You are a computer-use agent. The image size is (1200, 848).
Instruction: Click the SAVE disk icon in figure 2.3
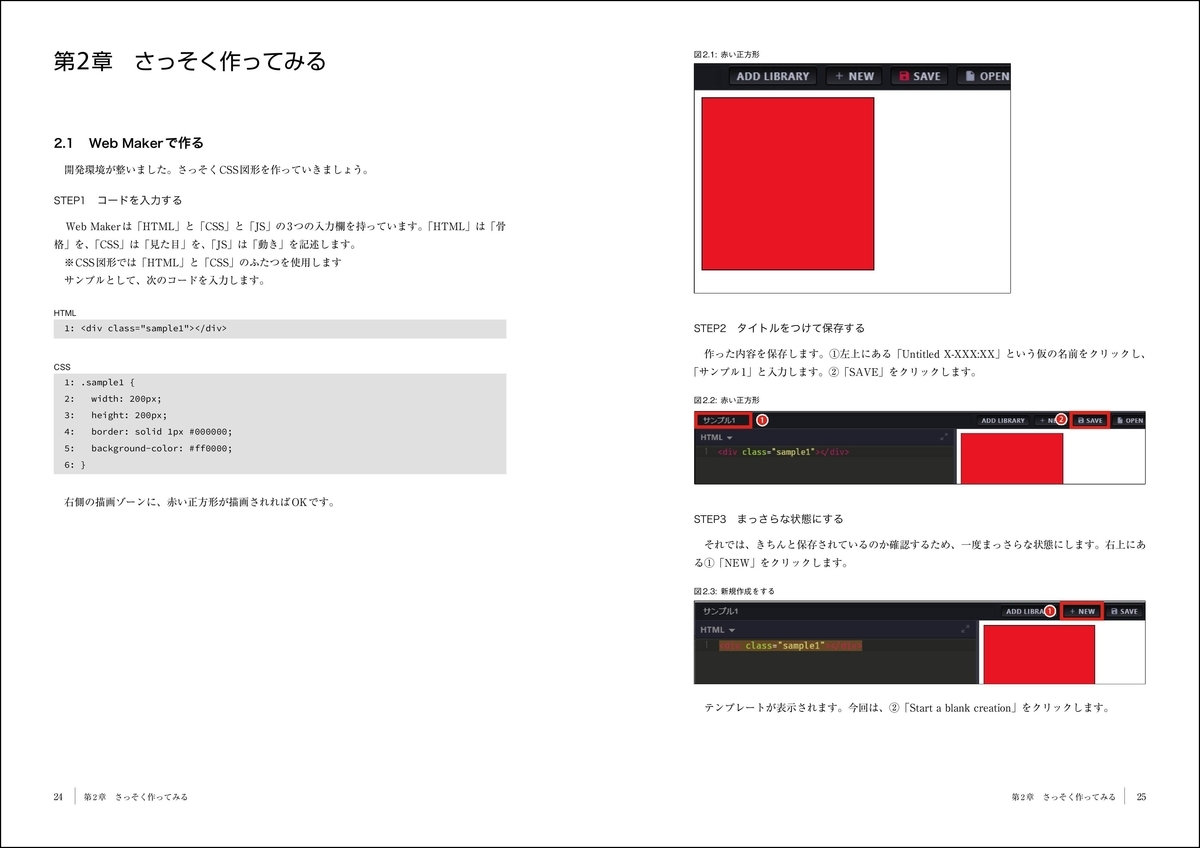coord(1114,611)
